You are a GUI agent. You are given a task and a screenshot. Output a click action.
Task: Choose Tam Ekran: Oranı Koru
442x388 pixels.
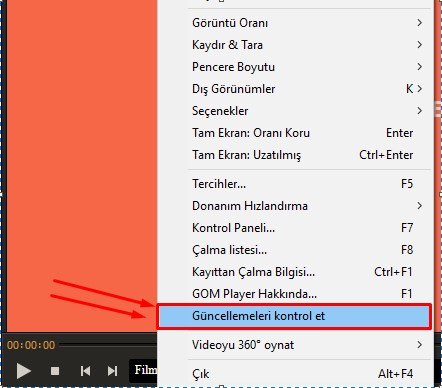coord(295,133)
